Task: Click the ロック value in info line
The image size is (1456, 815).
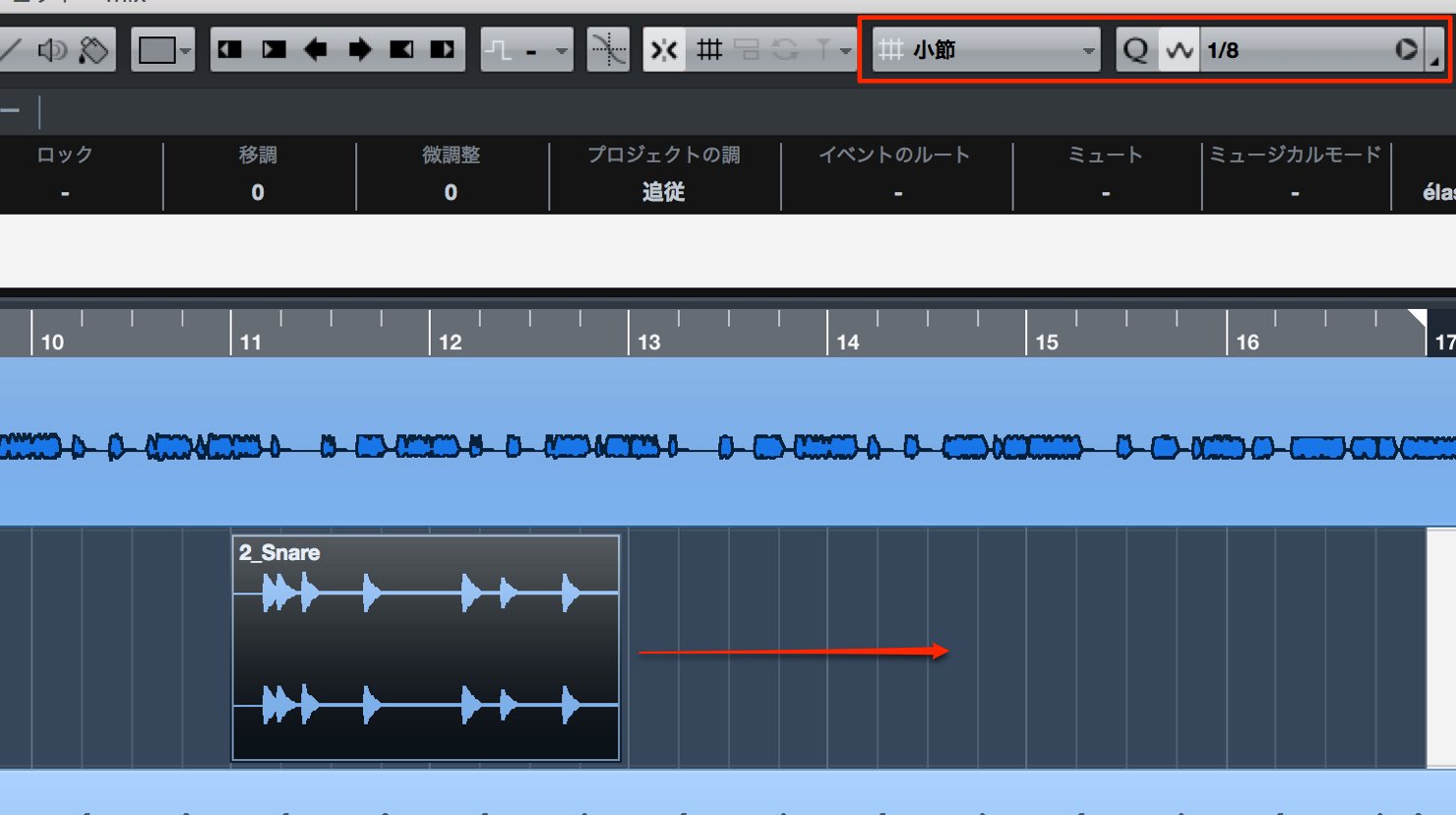Action: (x=65, y=193)
